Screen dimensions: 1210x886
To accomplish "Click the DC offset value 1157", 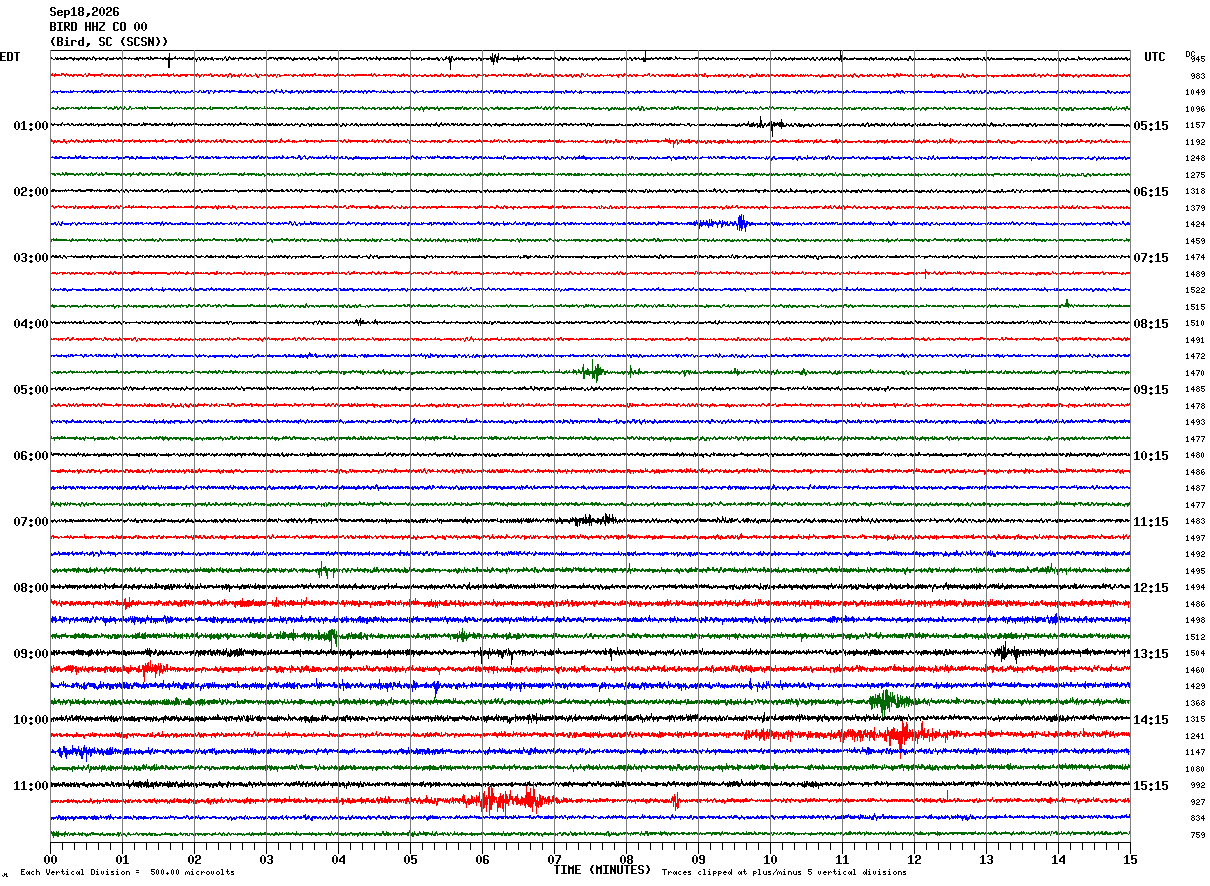I will click(x=1195, y=126).
